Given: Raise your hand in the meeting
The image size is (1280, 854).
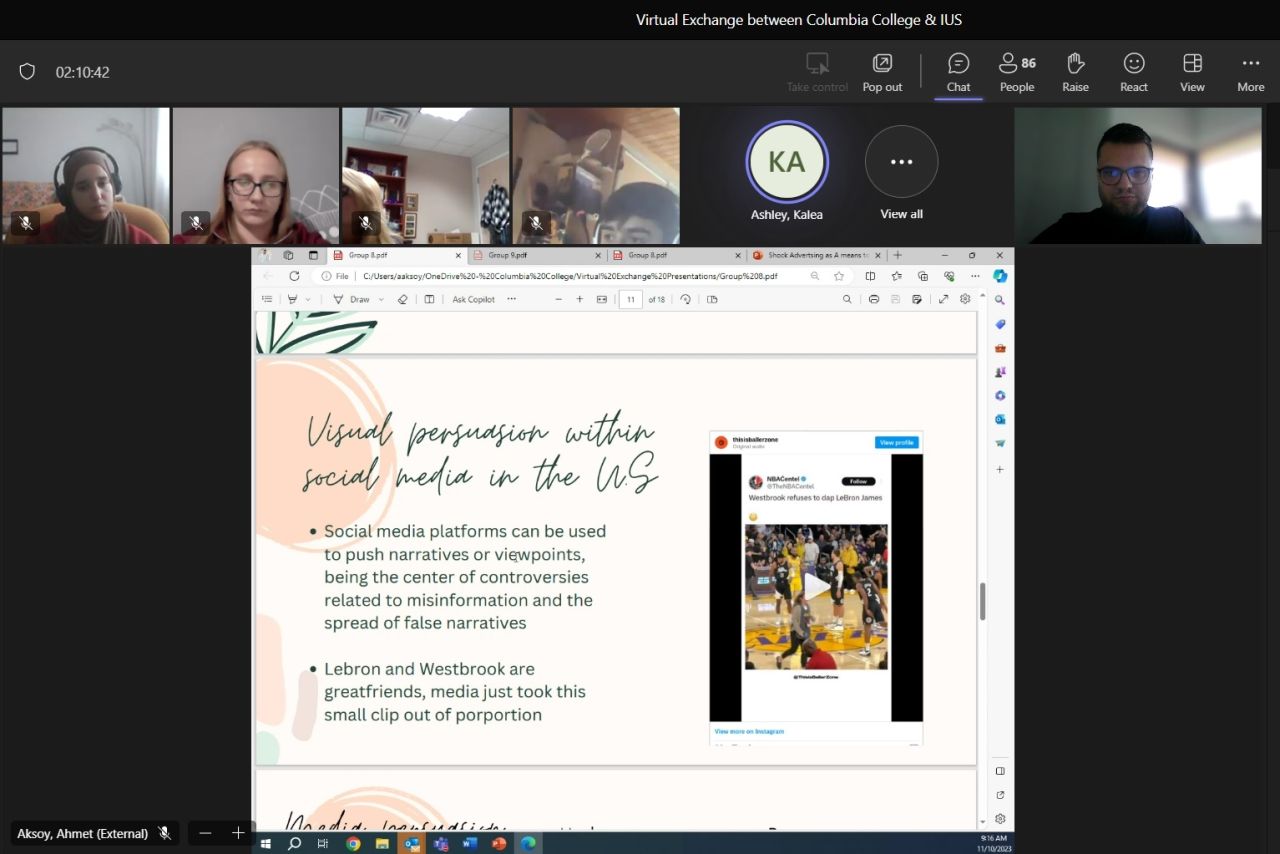Looking at the screenshot, I should tap(1075, 73).
